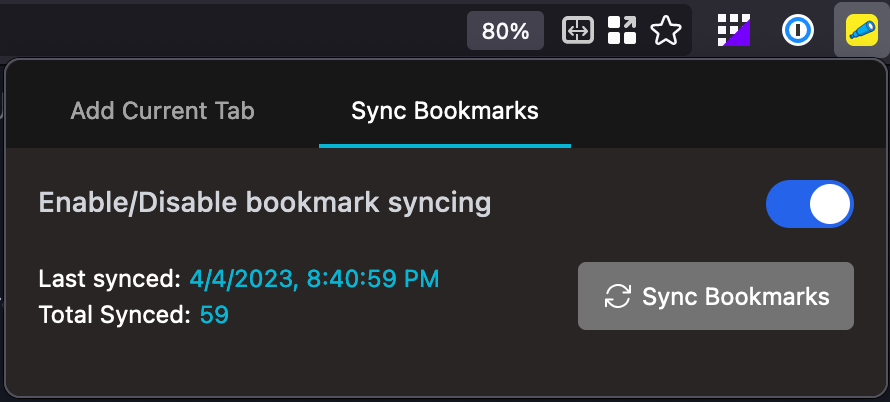Click the Total Synced: label text
The height and width of the screenshot is (402, 890).
[x=115, y=315]
